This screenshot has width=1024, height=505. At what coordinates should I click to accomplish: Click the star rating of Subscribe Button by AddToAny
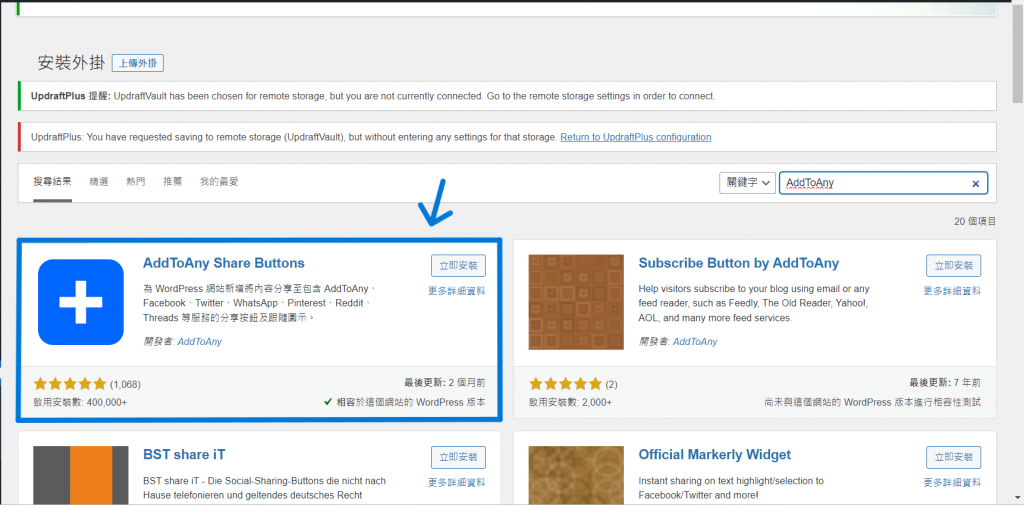[x=565, y=384]
